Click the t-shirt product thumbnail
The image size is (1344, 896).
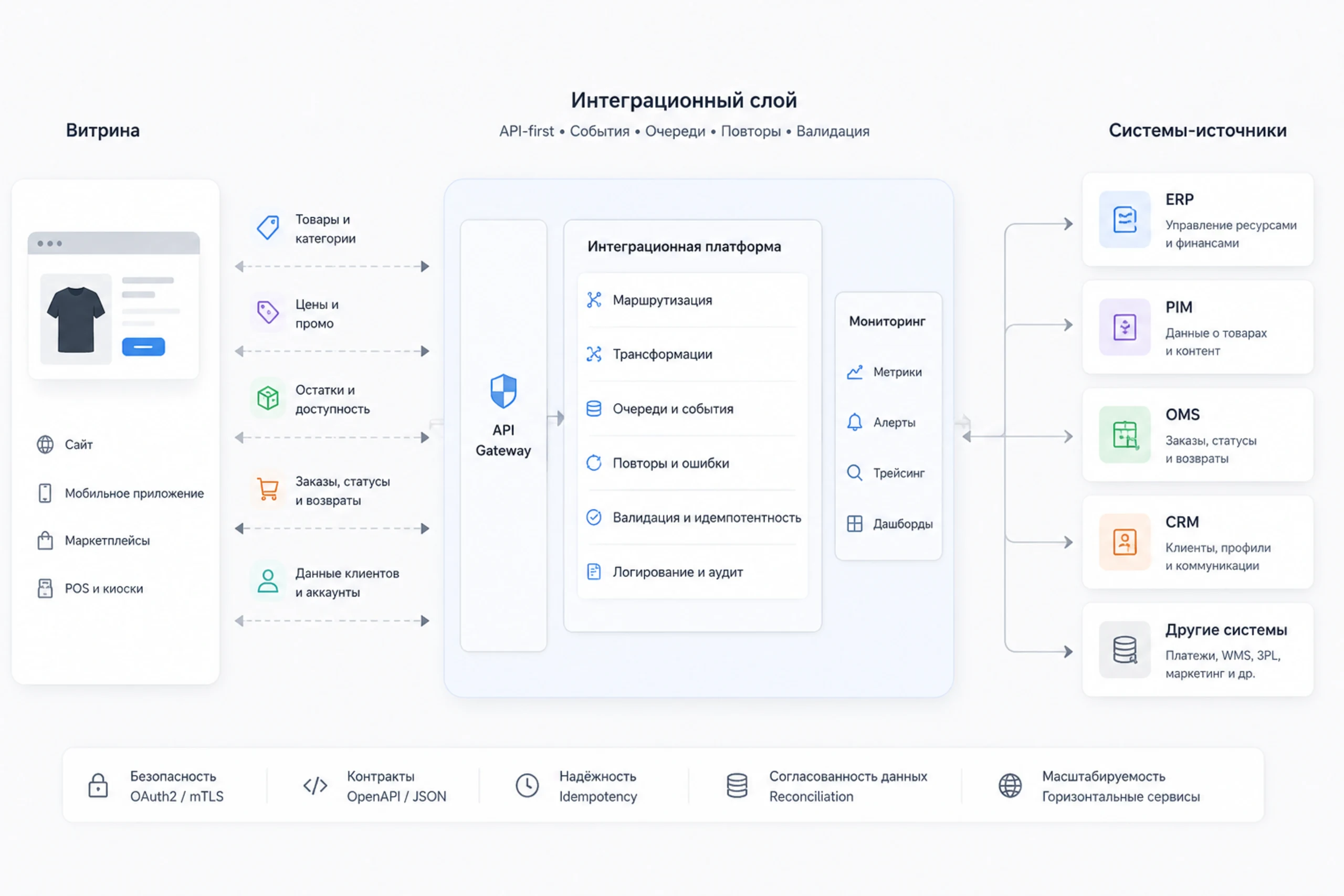[x=76, y=320]
